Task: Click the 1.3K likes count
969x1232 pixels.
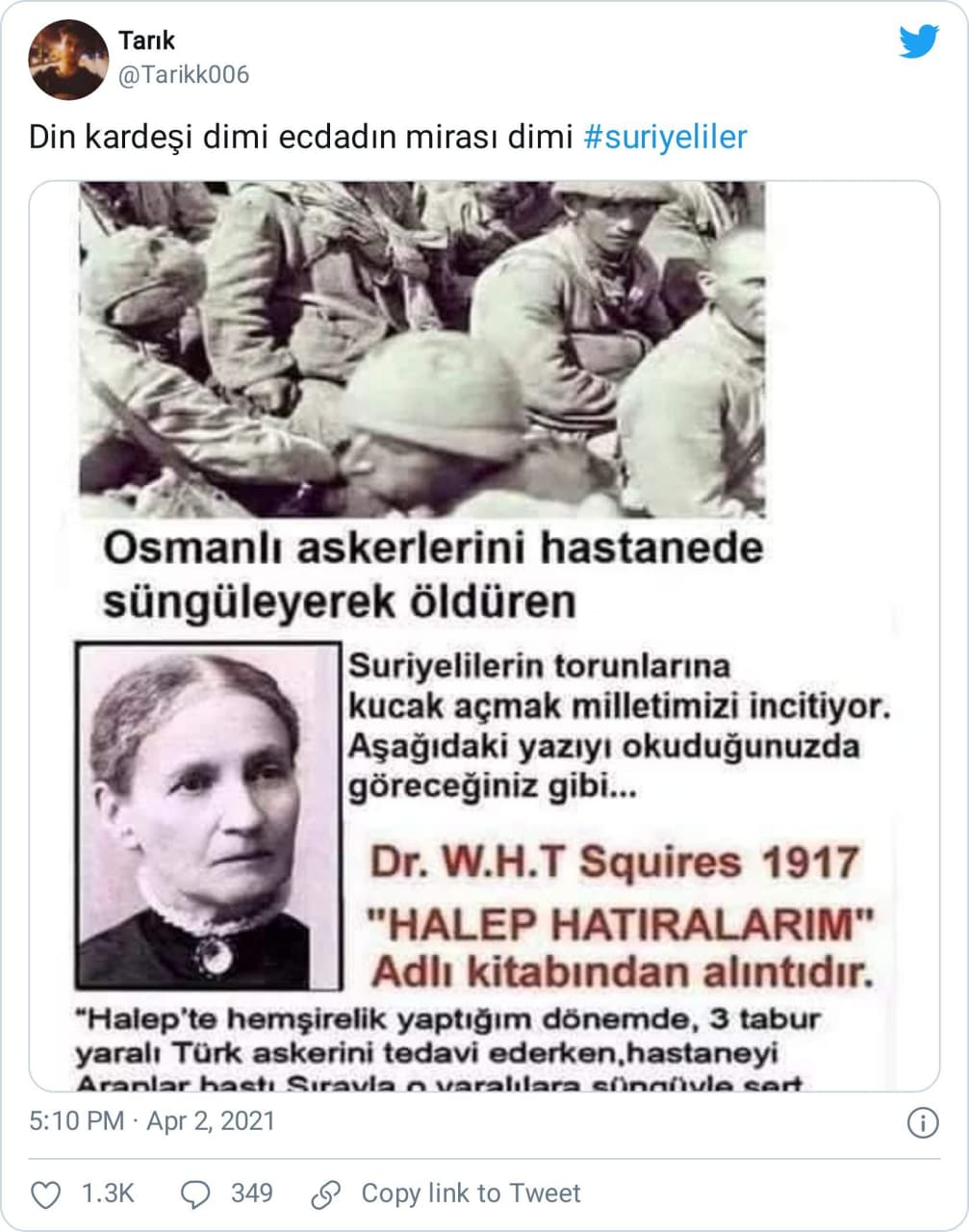Action: pos(108,1193)
